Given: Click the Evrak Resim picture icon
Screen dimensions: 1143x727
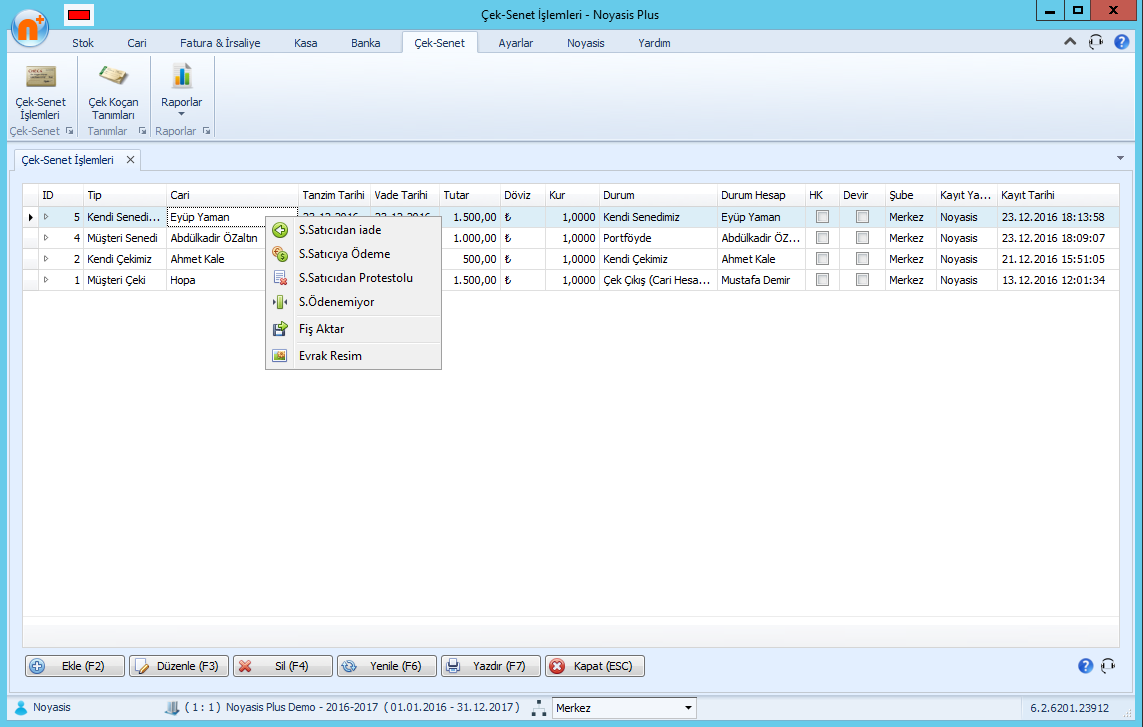Looking at the screenshot, I should coord(280,356).
